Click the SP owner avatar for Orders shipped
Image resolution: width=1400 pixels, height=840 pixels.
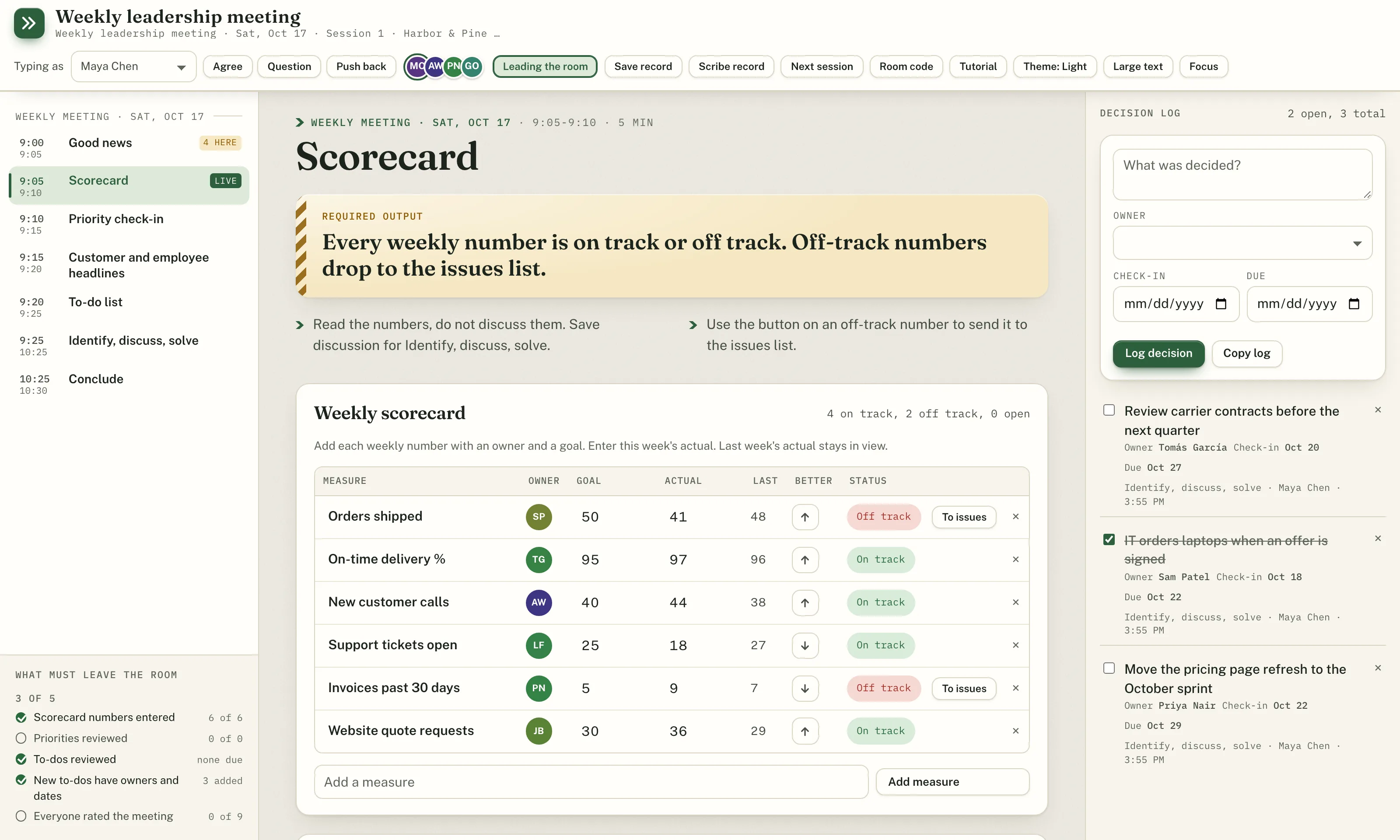(x=539, y=517)
